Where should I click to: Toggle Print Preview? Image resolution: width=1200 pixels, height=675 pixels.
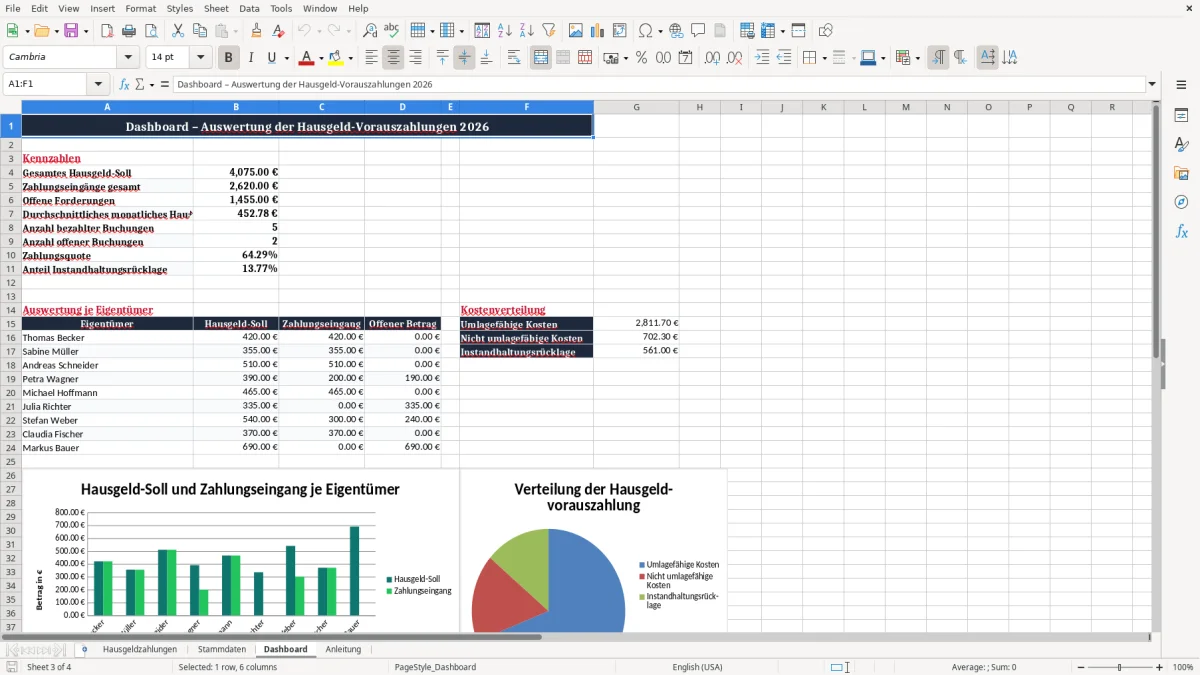click(150, 30)
